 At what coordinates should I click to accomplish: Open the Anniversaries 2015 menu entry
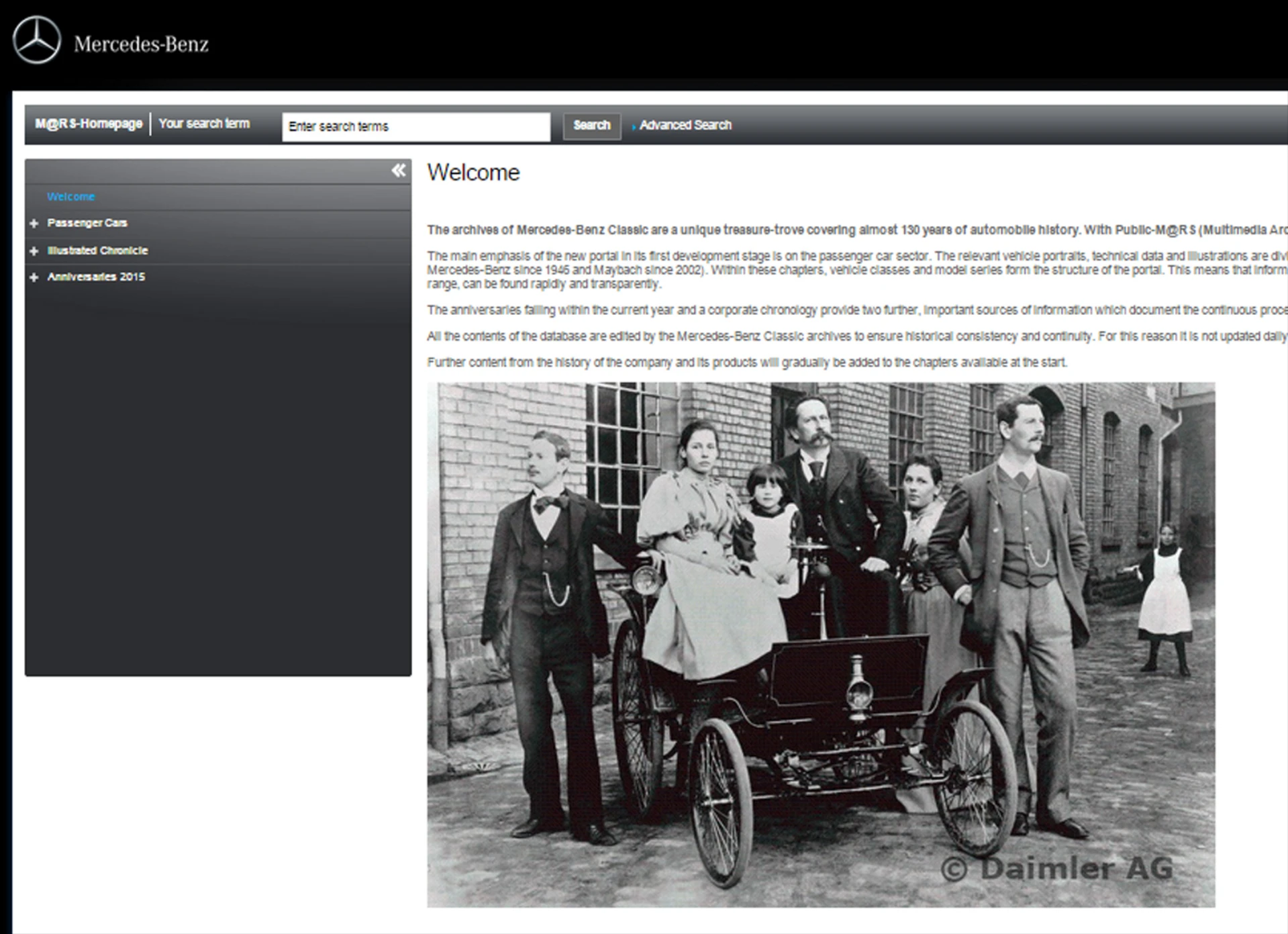coord(96,277)
